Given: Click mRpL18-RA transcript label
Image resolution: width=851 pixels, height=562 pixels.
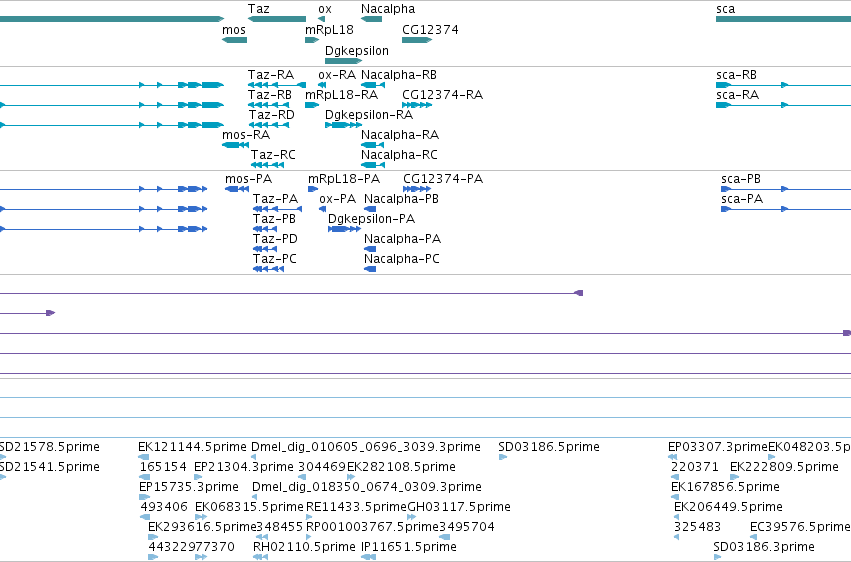Looking at the screenshot, I should point(341,95).
